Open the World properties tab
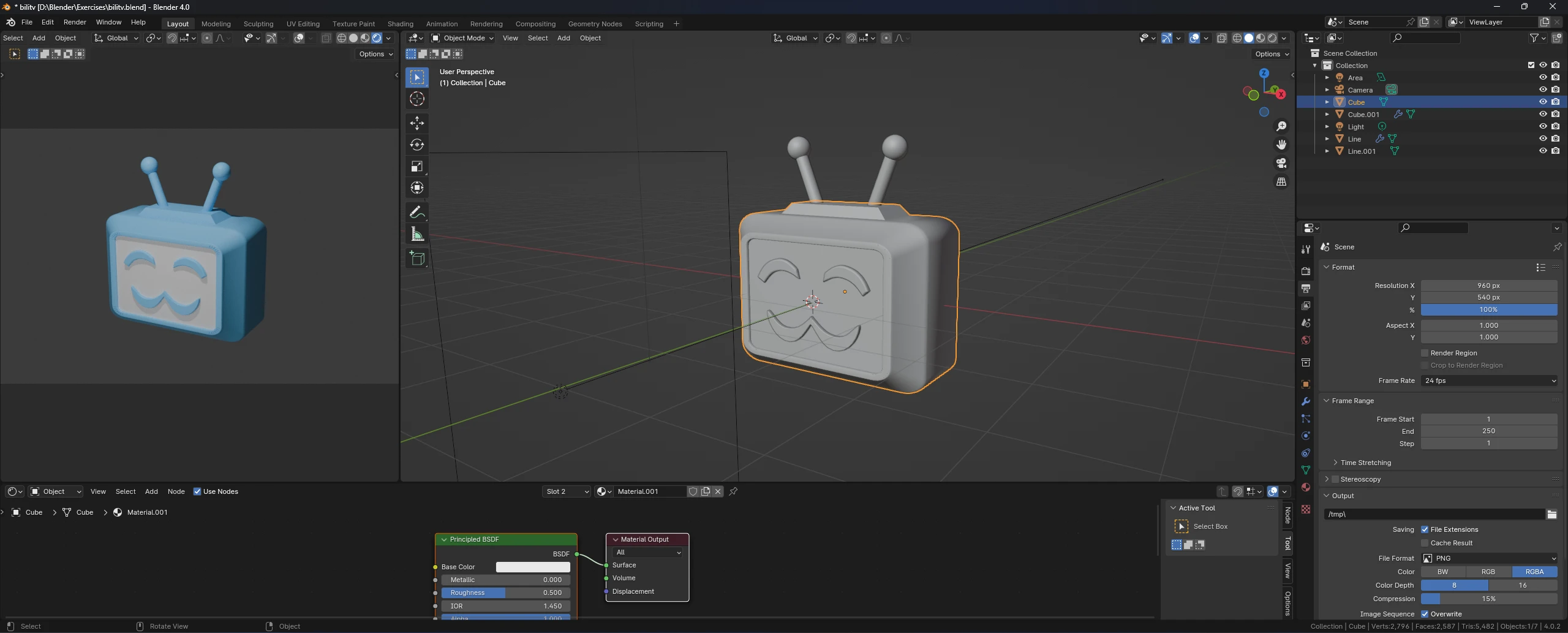Image resolution: width=1568 pixels, height=633 pixels. pyautogui.click(x=1305, y=340)
